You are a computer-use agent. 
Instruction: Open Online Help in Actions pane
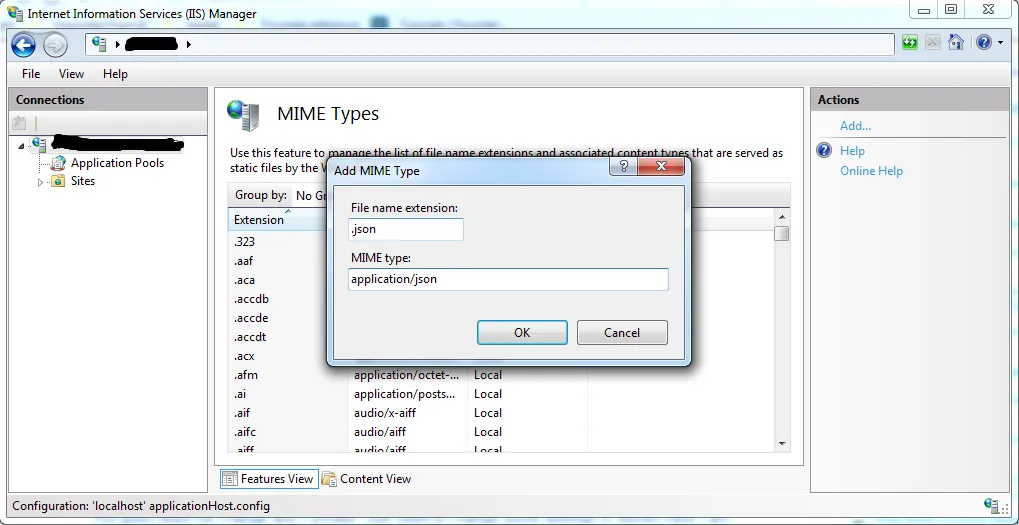pos(871,171)
